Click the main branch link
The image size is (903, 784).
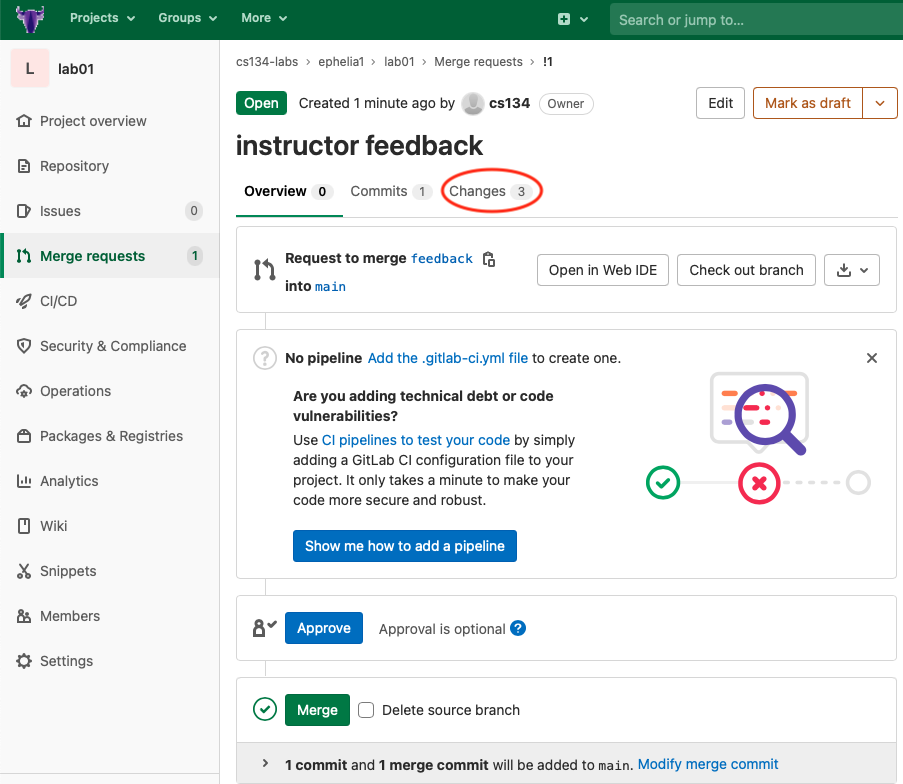pos(330,286)
